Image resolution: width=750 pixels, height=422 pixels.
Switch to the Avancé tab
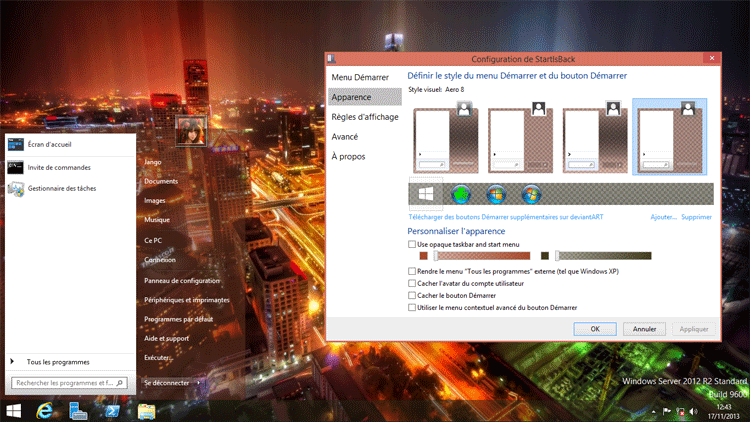[344, 137]
